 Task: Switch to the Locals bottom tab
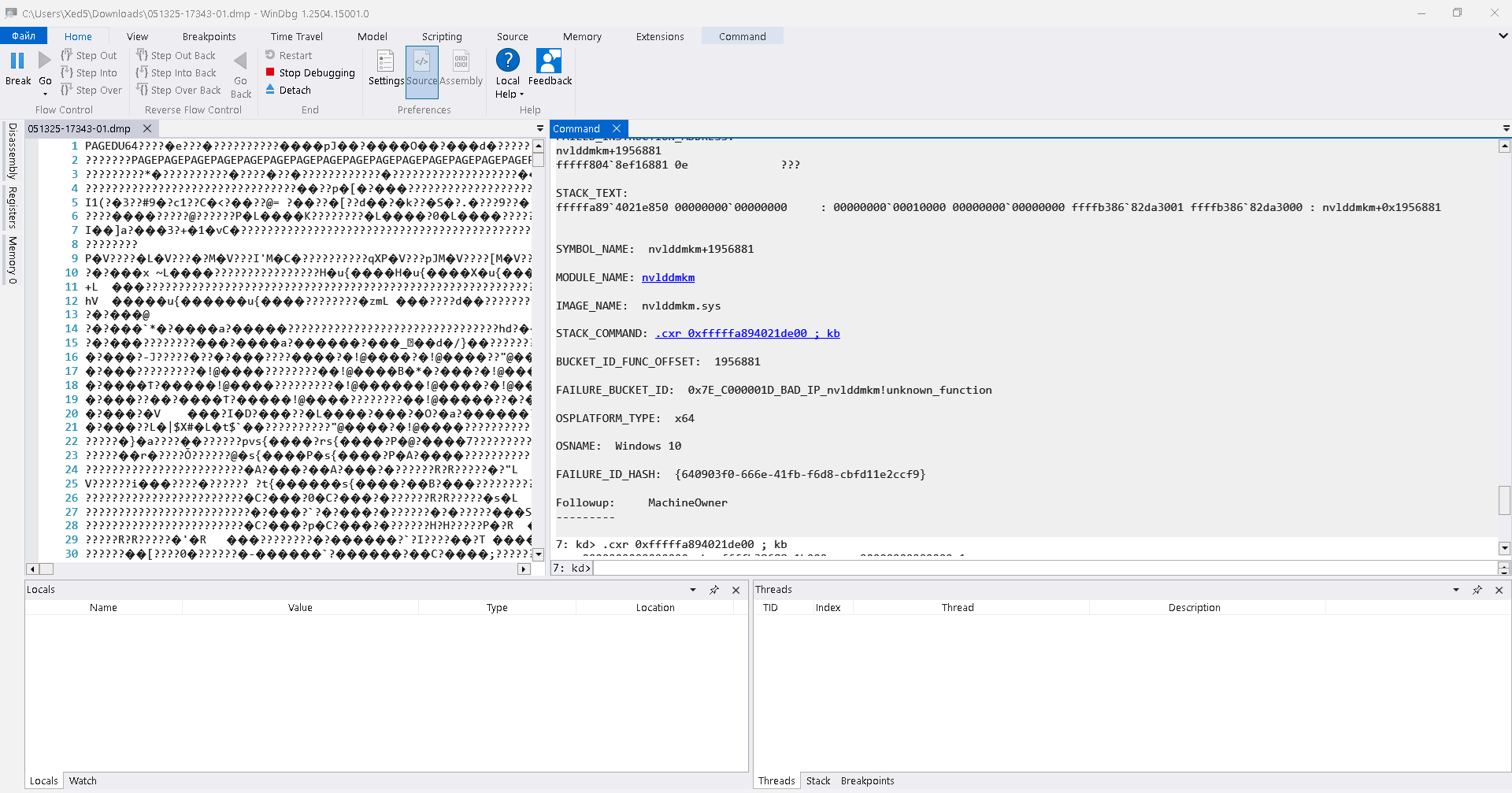(44, 780)
